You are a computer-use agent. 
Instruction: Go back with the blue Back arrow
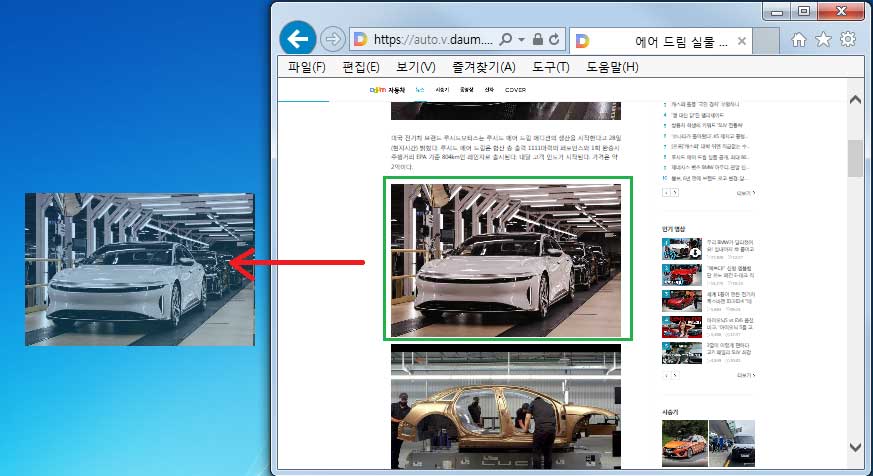click(298, 39)
